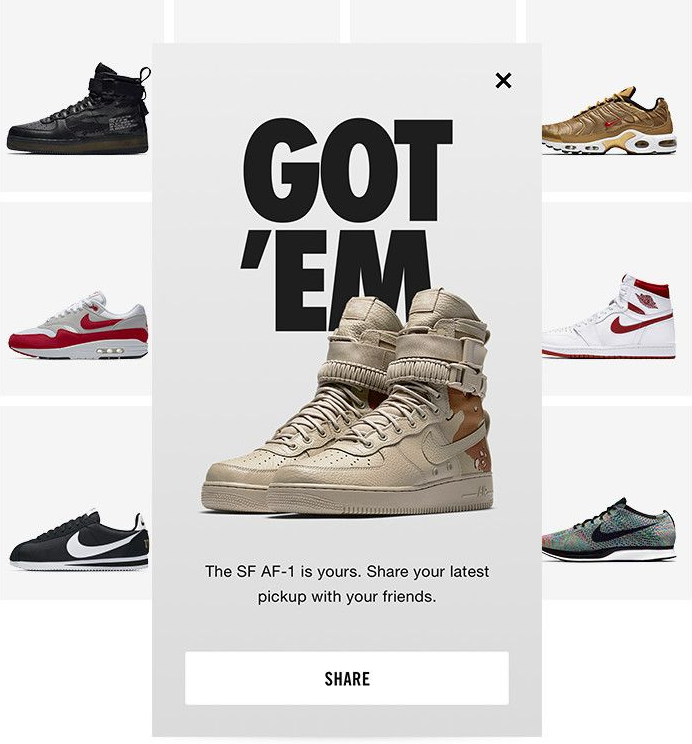Click the small red swoosh on gold Air Max Plus
Screen dimensions: 692x744
[x=614, y=124]
